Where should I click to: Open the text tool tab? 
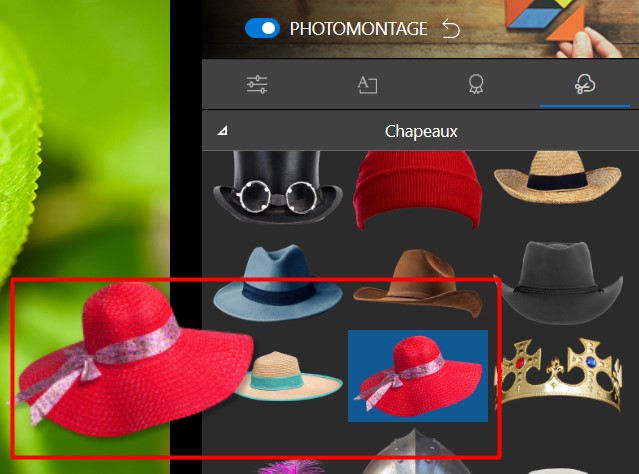(x=367, y=84)
